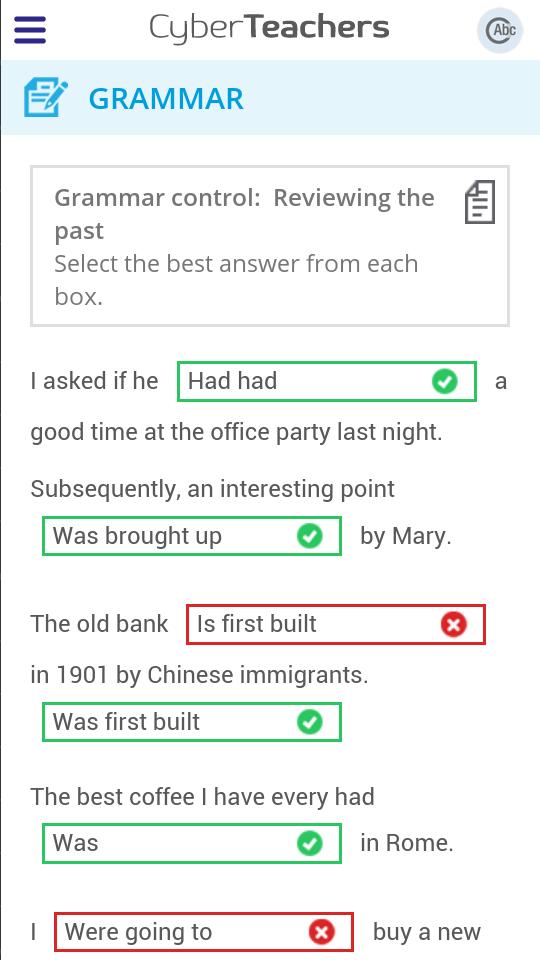Click the Grammar notepad icon

coord(46,97)
